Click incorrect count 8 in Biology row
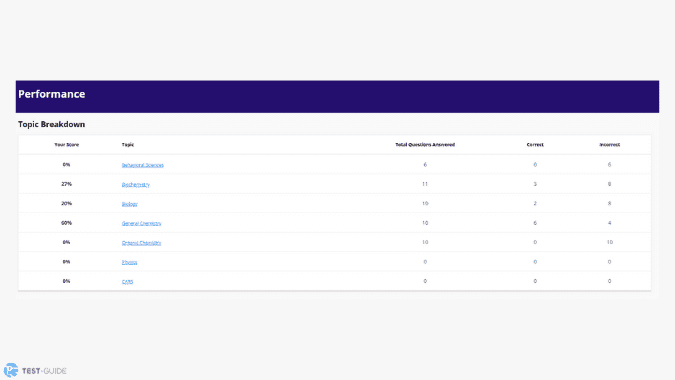 click(x=610, y=203)
